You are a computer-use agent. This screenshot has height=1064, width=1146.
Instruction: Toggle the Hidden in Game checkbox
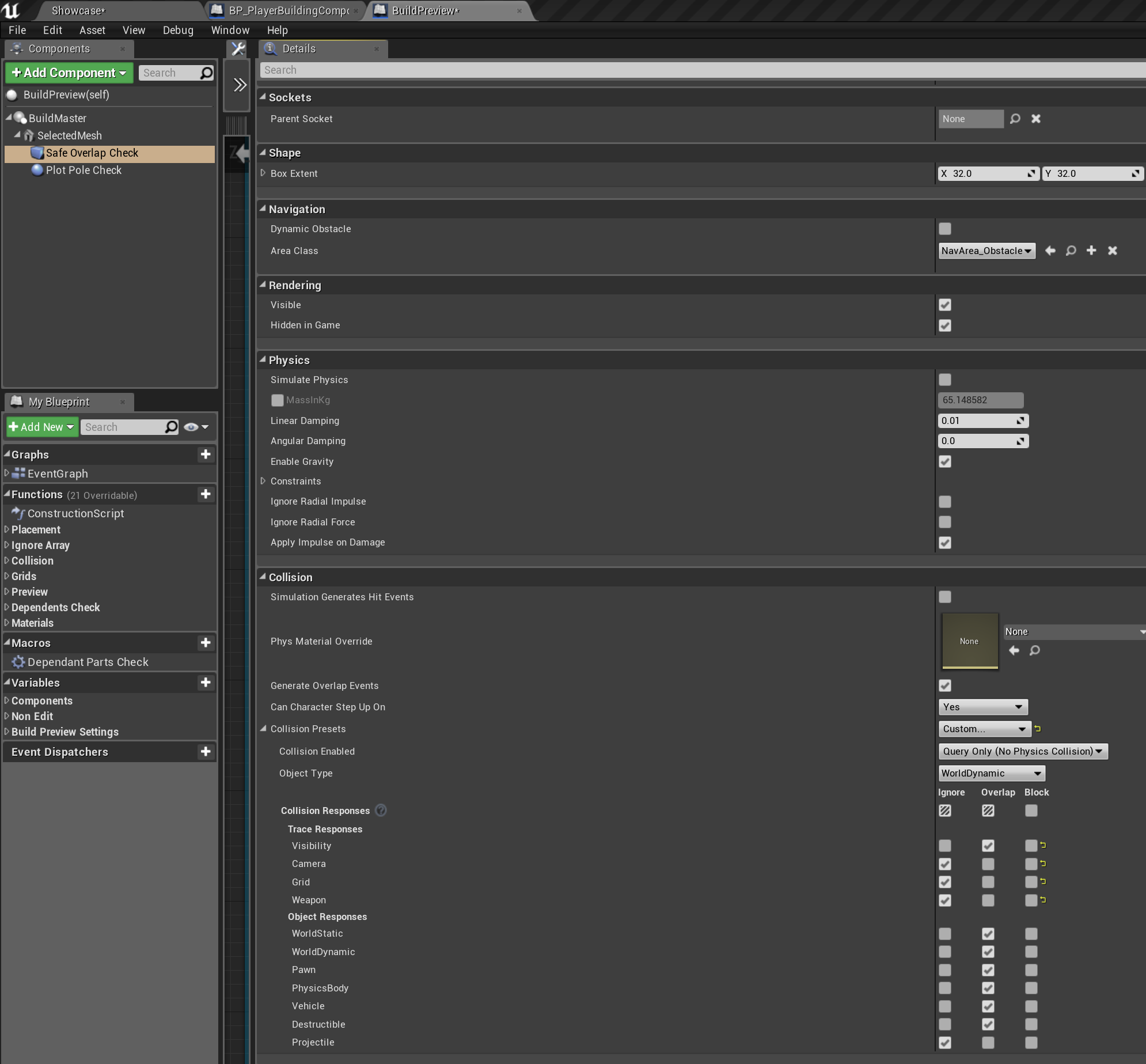point(945,325)
